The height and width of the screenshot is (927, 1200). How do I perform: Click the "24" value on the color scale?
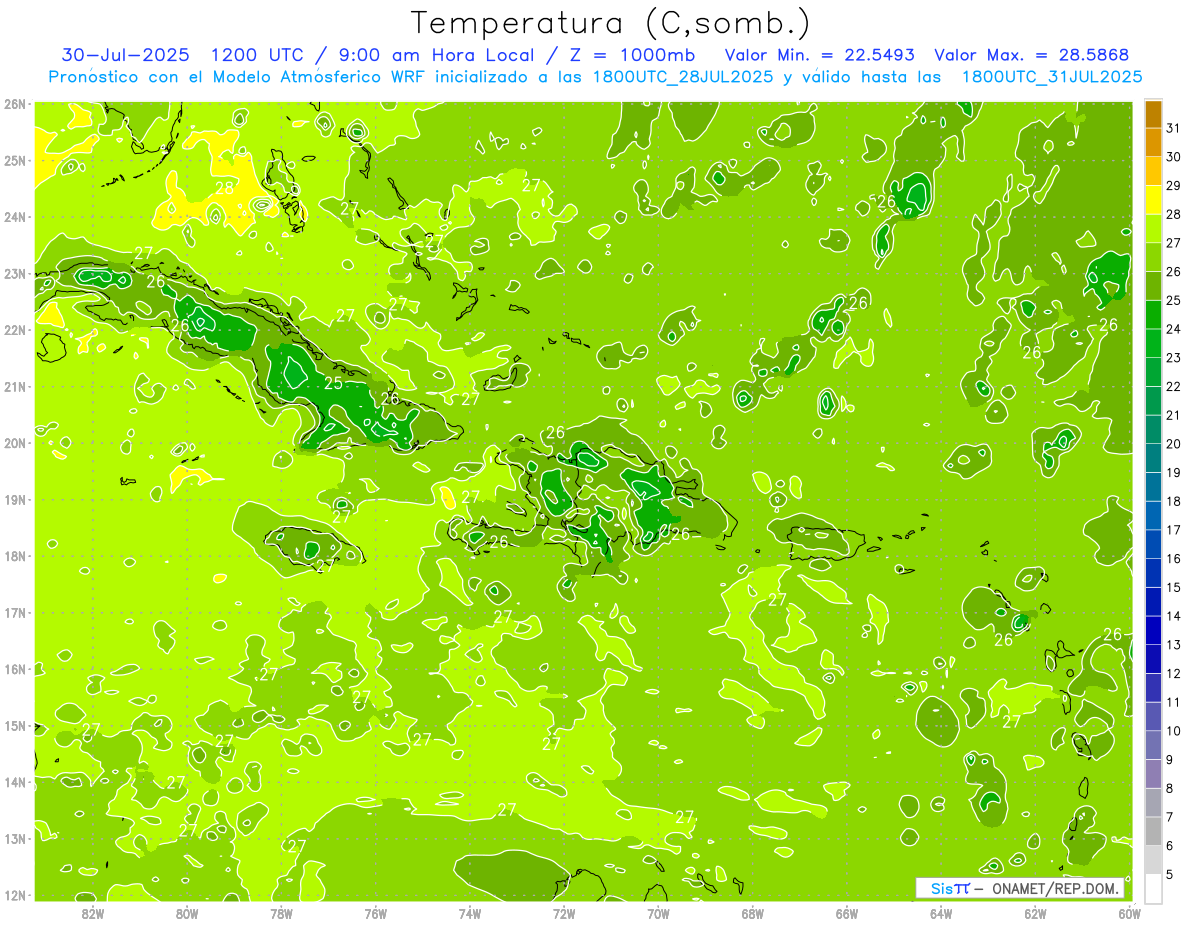pos(1173,329)
